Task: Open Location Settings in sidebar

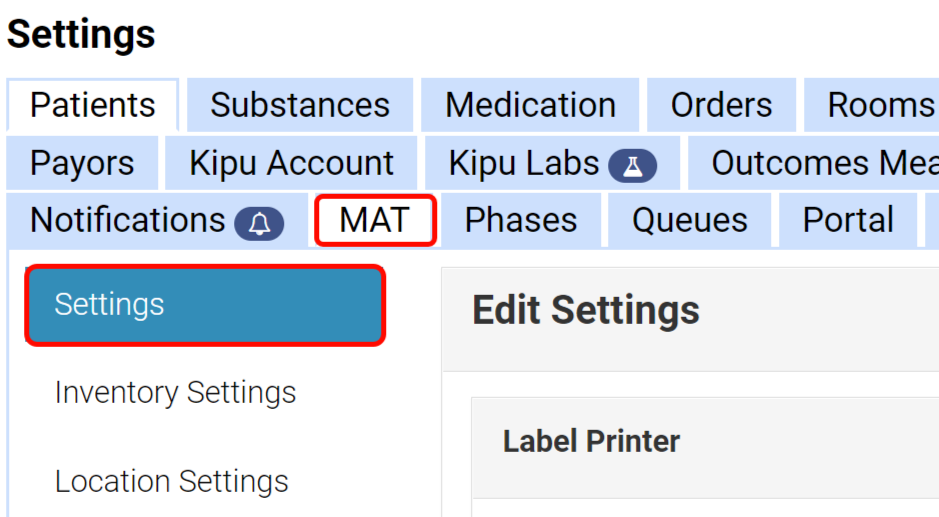Action: (172, 482)
